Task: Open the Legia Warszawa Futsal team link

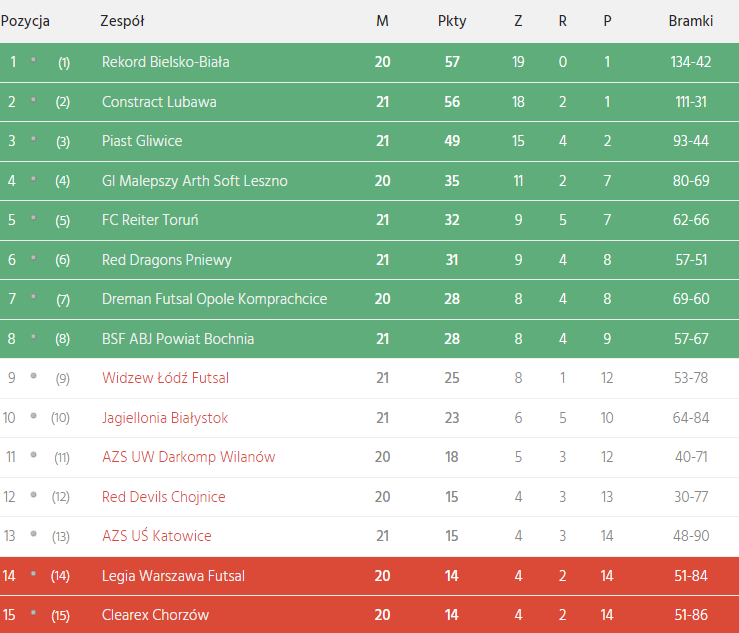Action: tap(173, 576)
